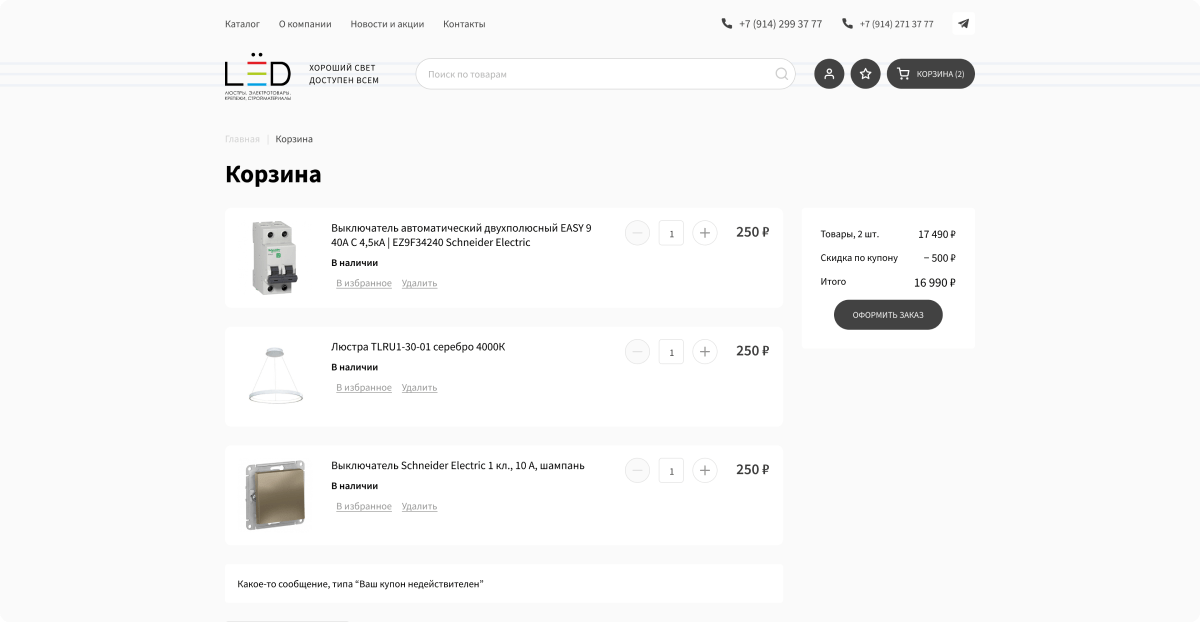Screen dimensions: 1200x622
Task: Add the circuit breaker to В избранное
Action: click(364, 284)
